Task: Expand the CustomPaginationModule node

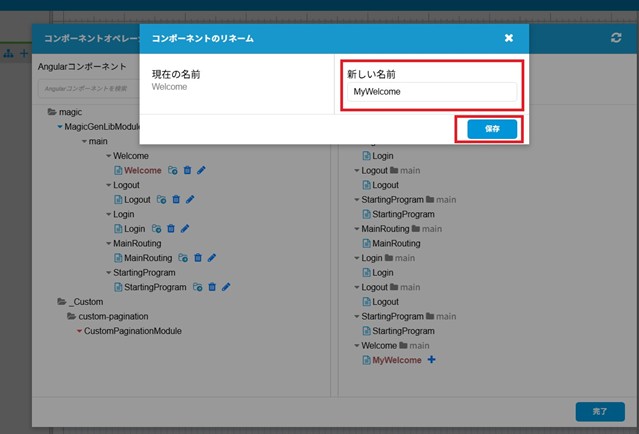Action: point(79,331)
